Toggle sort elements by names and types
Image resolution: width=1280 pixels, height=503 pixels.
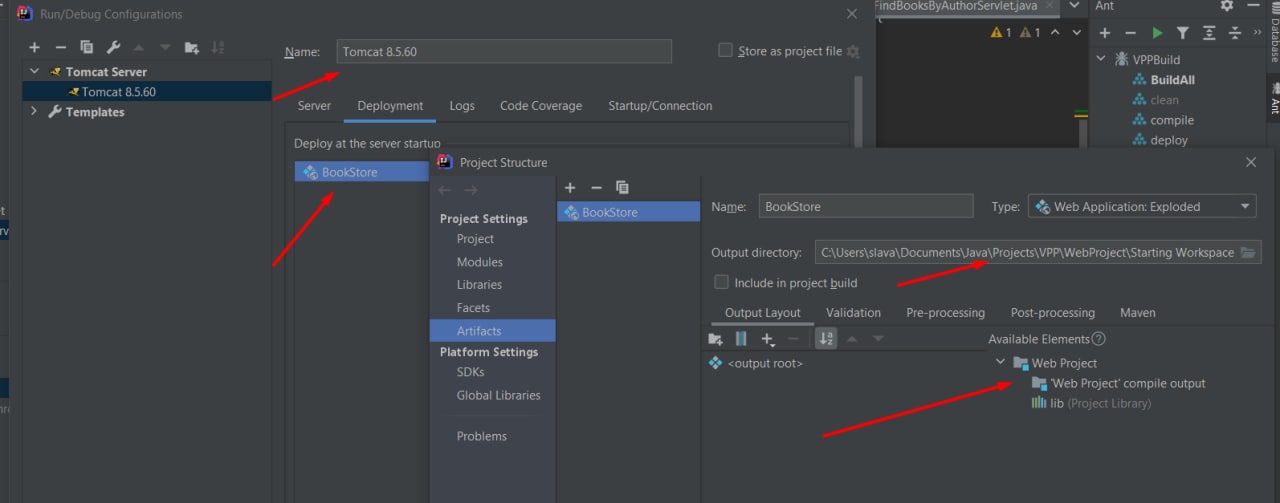click(x=826, y=339)
